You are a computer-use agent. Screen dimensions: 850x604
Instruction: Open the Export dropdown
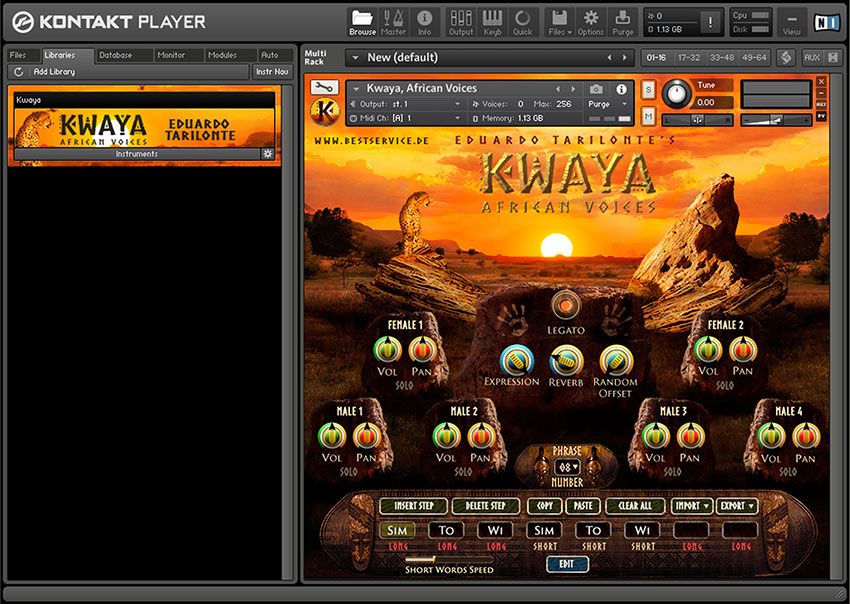(x=737, y=506)
